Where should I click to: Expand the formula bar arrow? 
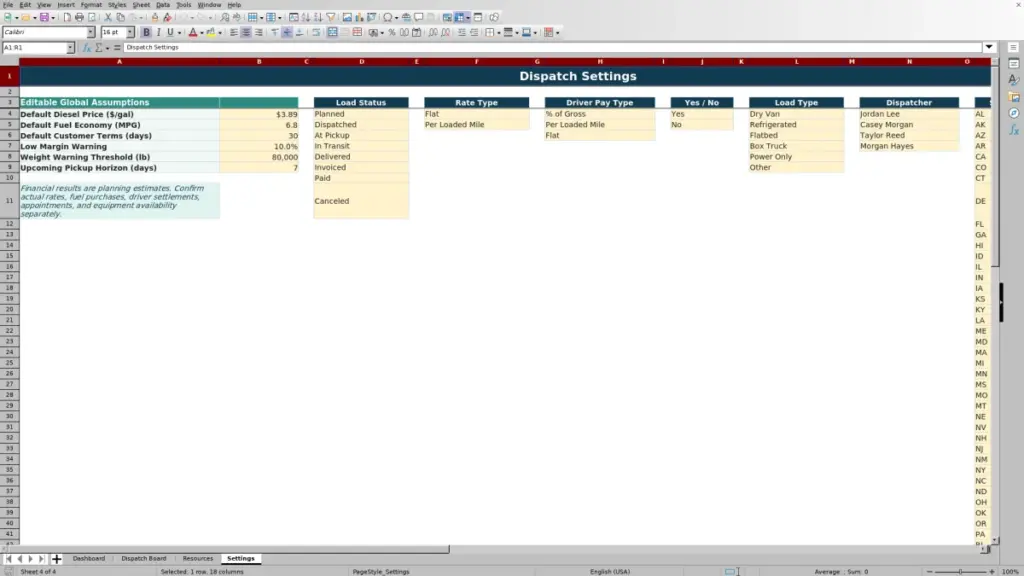click(989, 47)
